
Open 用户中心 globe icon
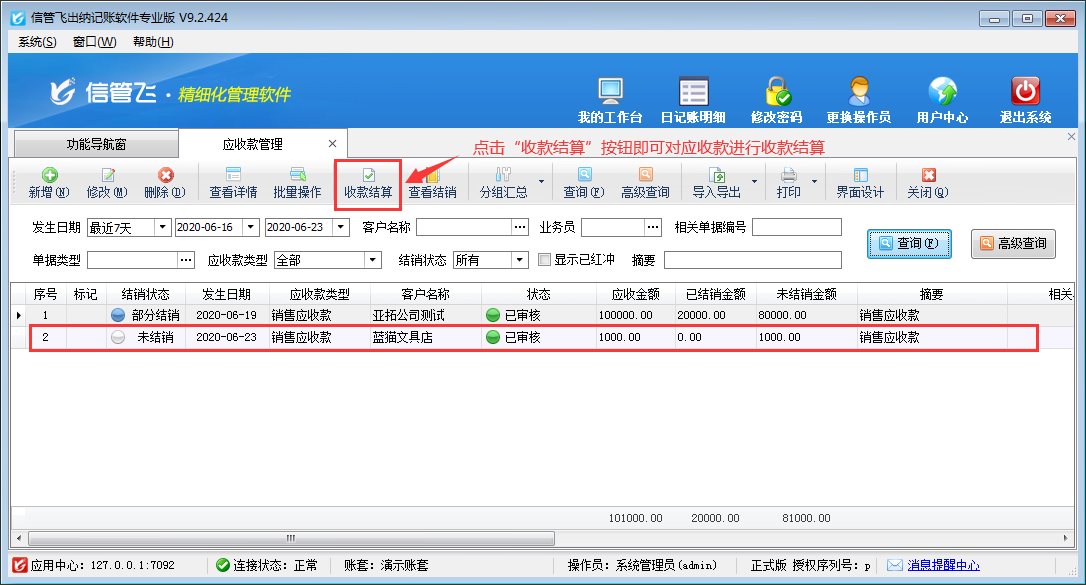[942, 93]
